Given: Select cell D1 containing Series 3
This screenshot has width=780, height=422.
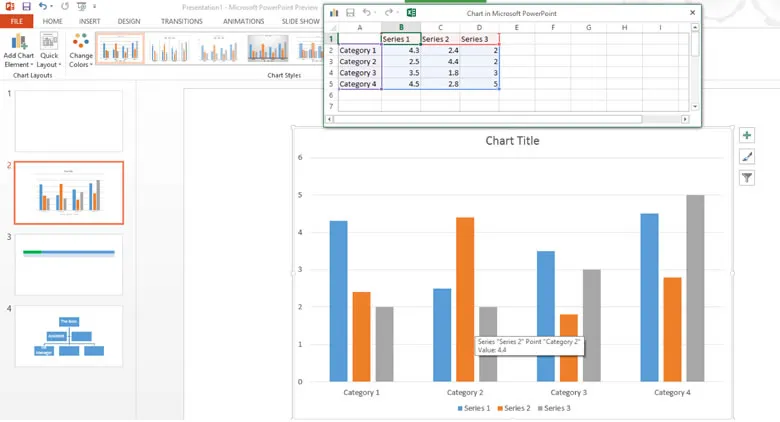Looking at the screenshot, I should click(479, 39).
